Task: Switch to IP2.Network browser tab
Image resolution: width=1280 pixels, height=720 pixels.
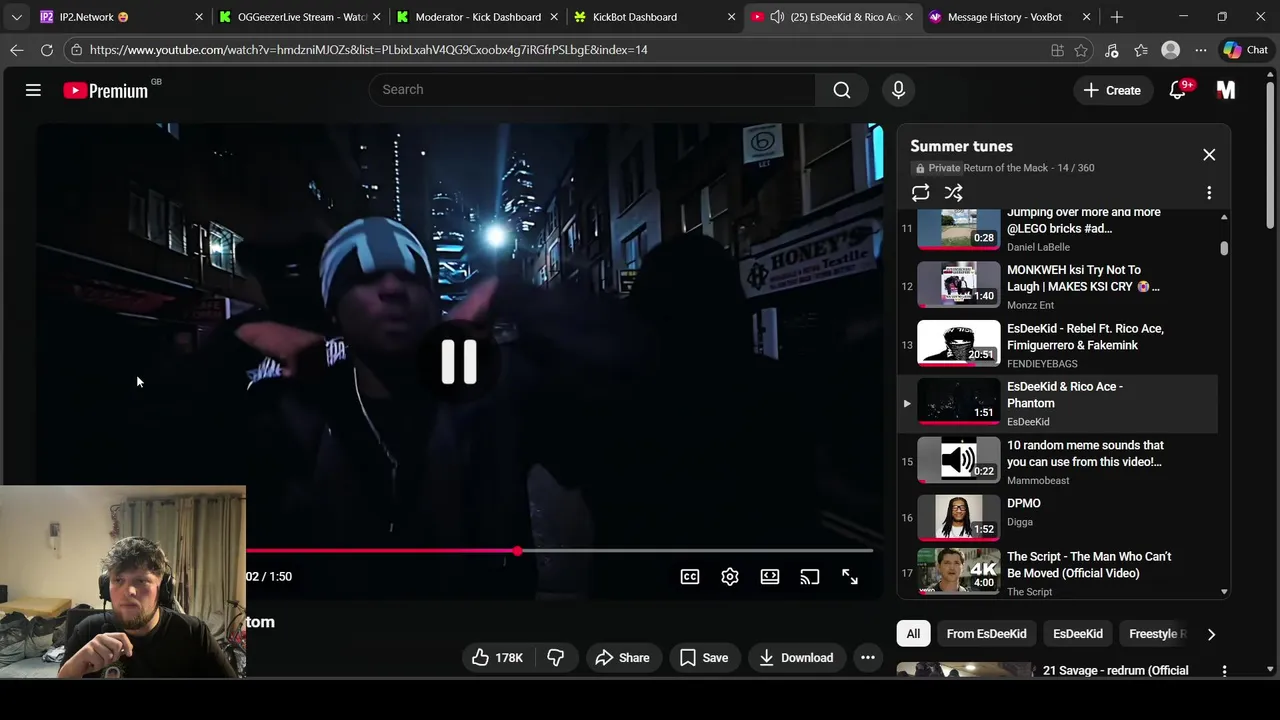Action: click(120, 17)
